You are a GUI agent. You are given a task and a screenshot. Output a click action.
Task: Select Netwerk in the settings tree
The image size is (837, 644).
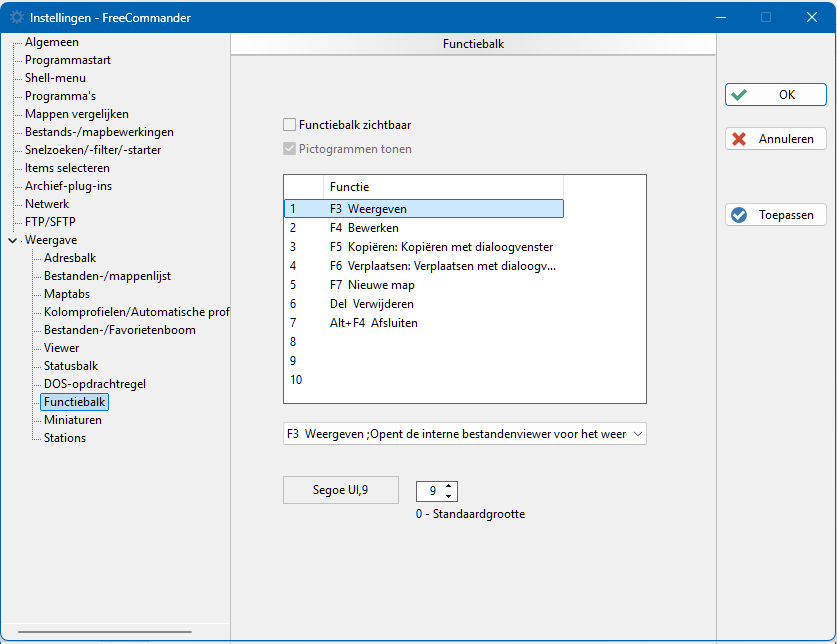47,204
